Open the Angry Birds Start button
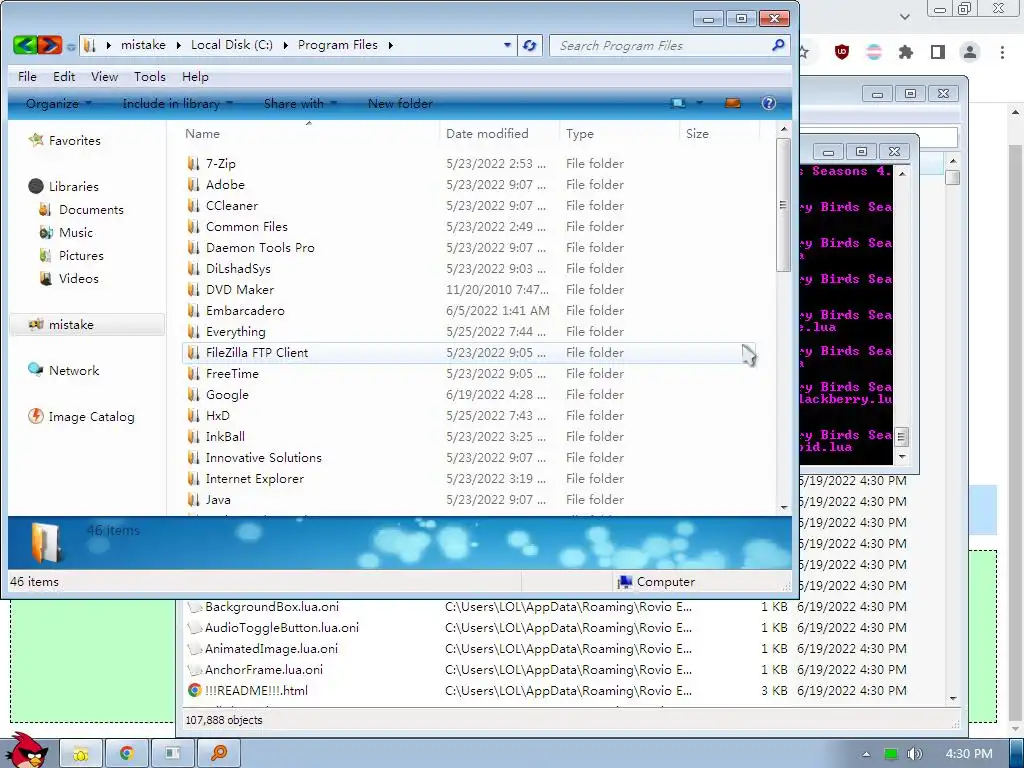 point(27,750)
